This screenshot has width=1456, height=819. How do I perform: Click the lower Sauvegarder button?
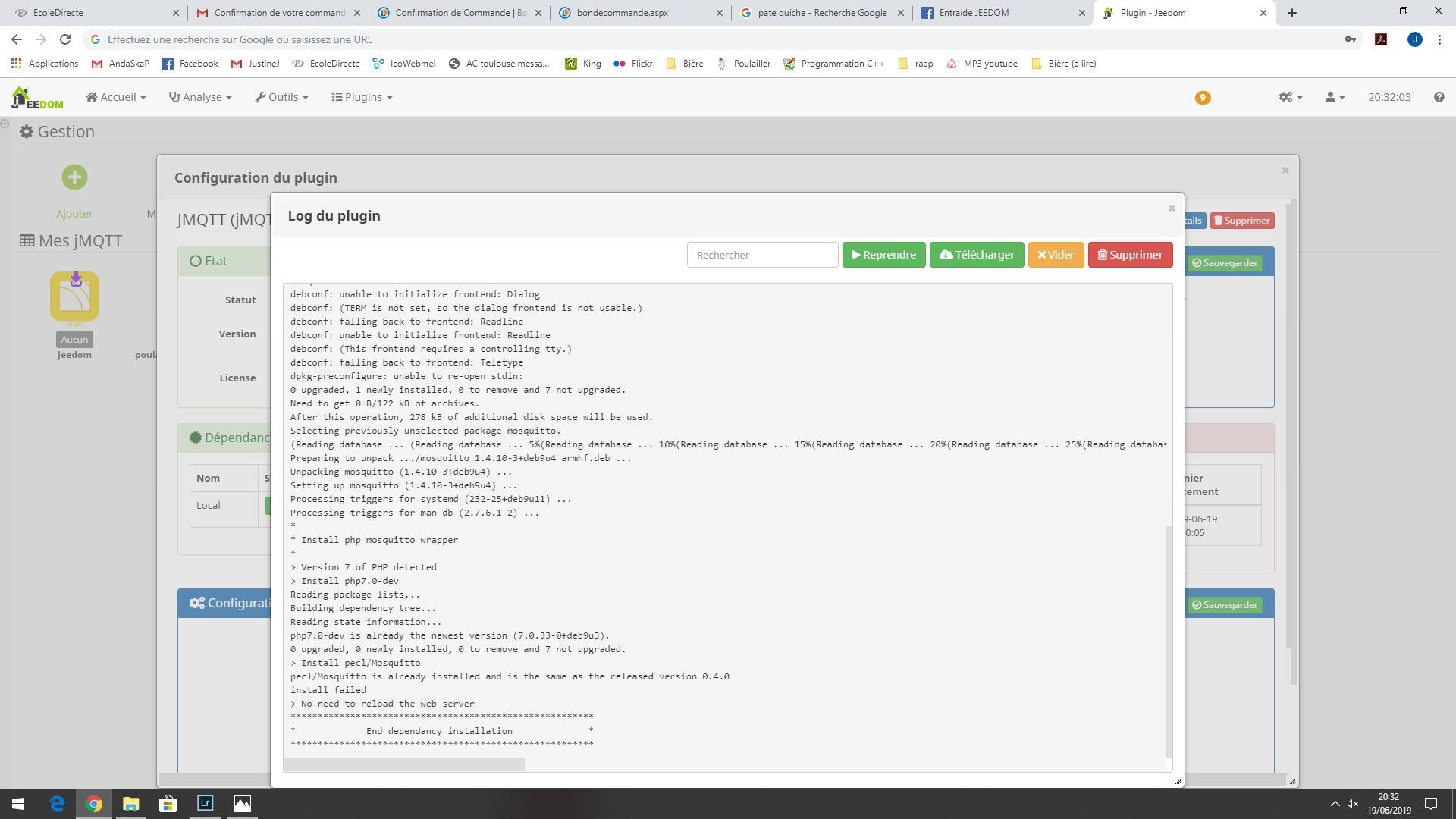[x=1225, y=605]
